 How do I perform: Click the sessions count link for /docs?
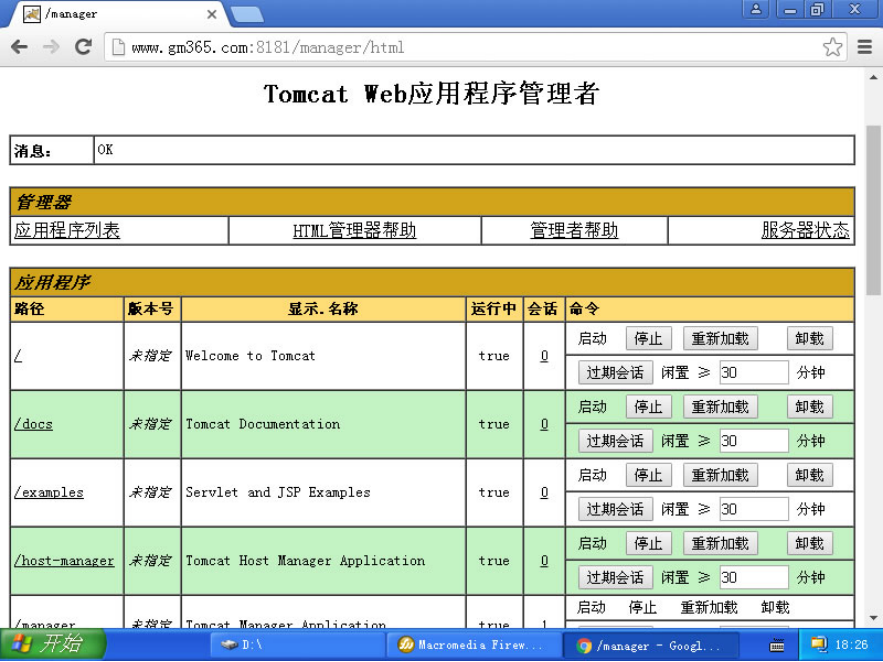(545, 424)
